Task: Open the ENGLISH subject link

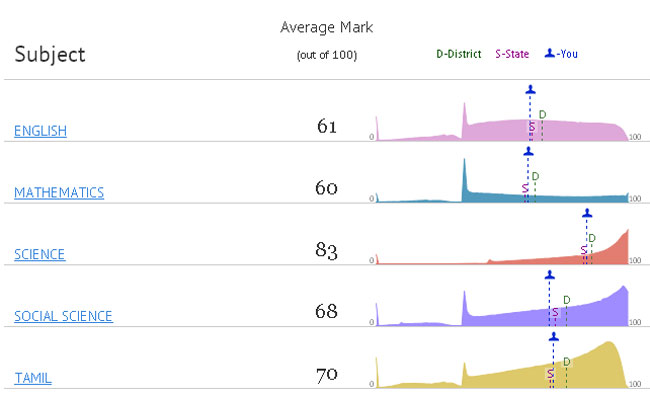Action: [40, 131]
